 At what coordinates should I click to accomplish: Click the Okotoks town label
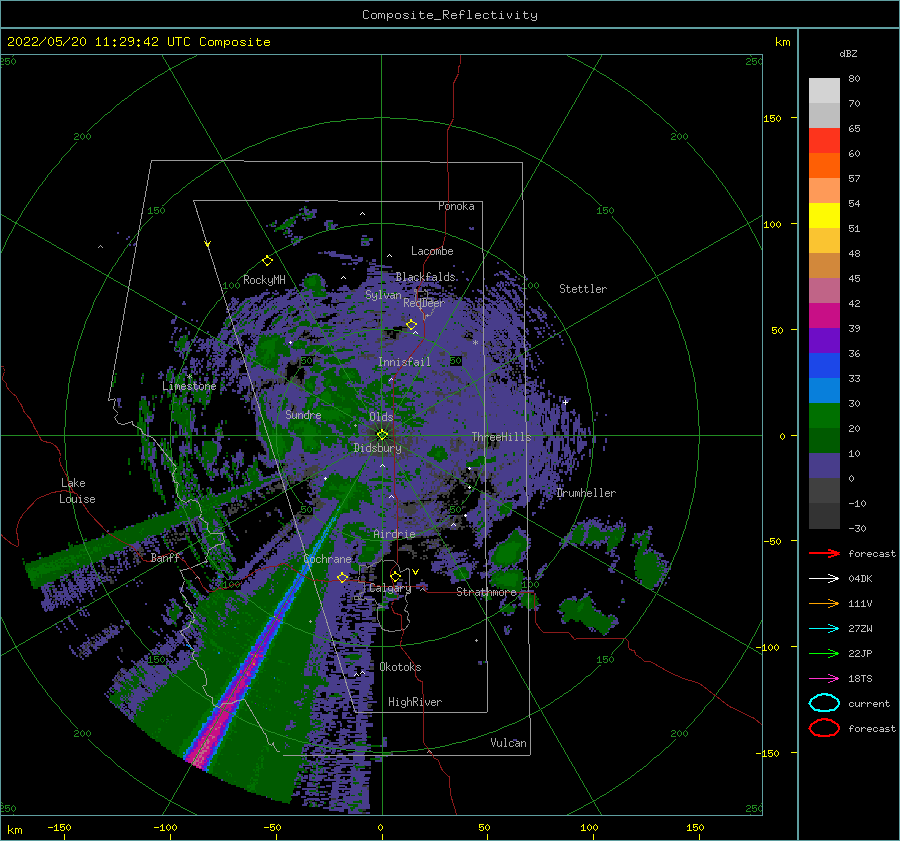(400, 667)
